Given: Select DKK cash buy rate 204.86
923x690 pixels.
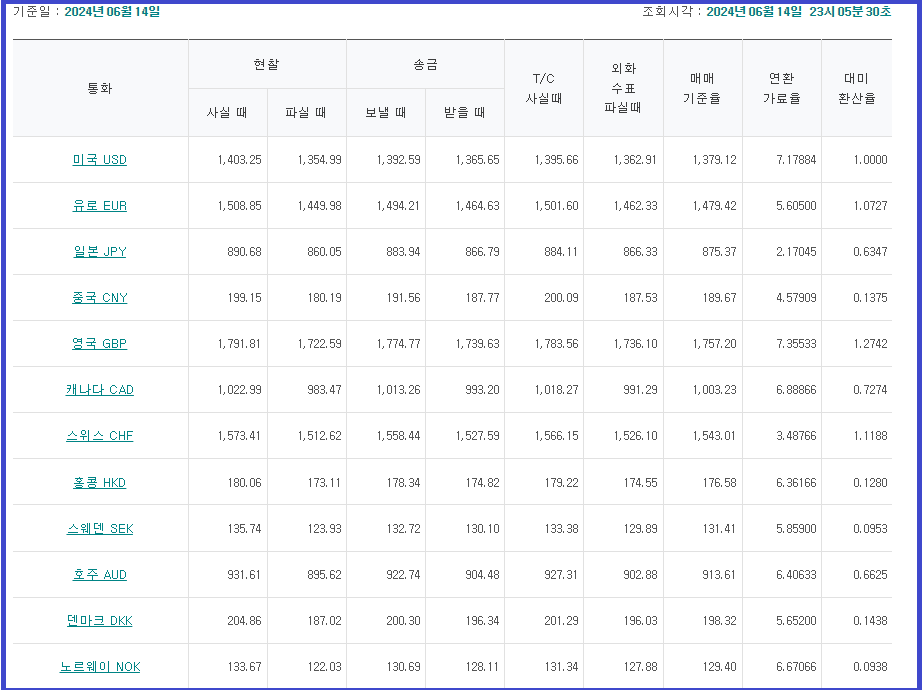Looking at the screenshot, I should point(244,621).
